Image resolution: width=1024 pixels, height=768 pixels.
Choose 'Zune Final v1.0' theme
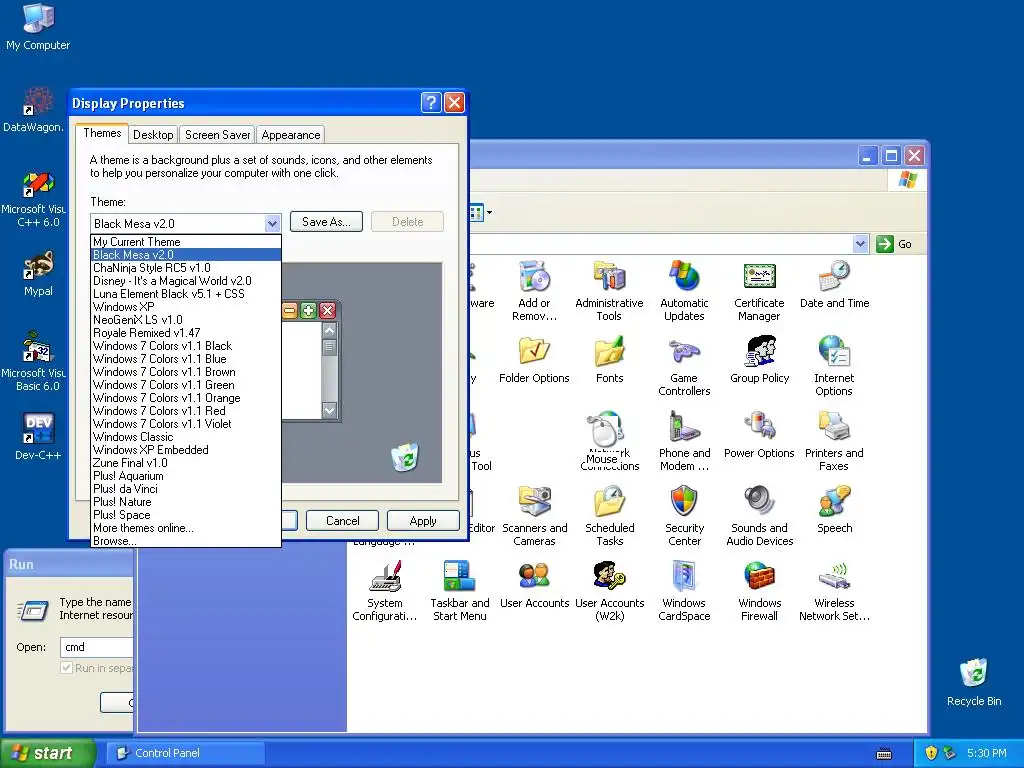(x=185, y=463)
